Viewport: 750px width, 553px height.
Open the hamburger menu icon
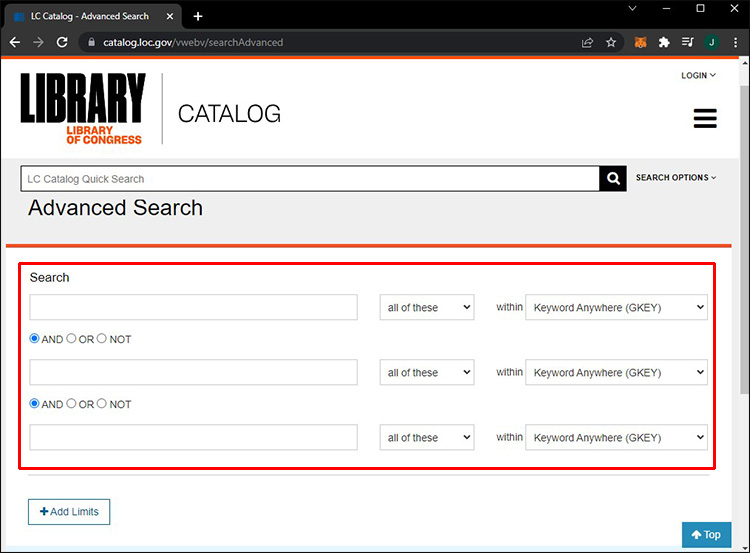coord(705,118)
